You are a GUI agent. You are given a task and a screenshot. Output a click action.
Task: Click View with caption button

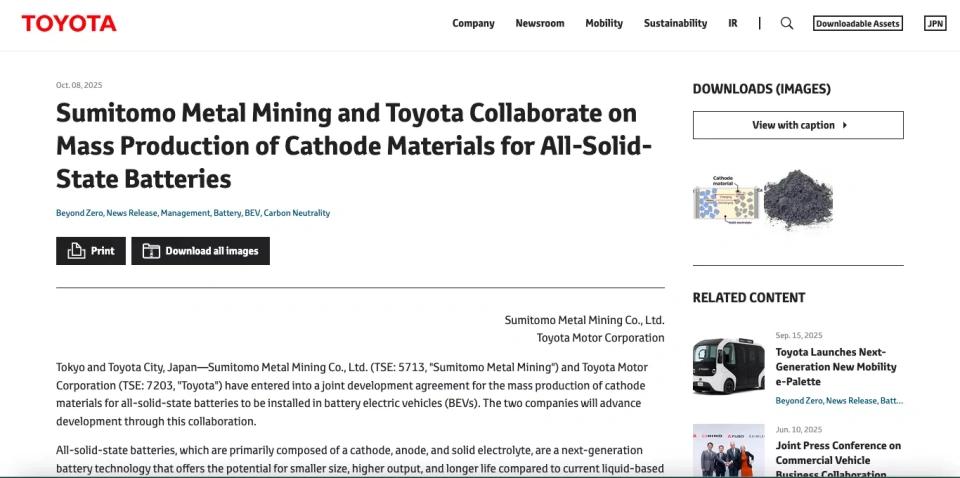[798, 125]
